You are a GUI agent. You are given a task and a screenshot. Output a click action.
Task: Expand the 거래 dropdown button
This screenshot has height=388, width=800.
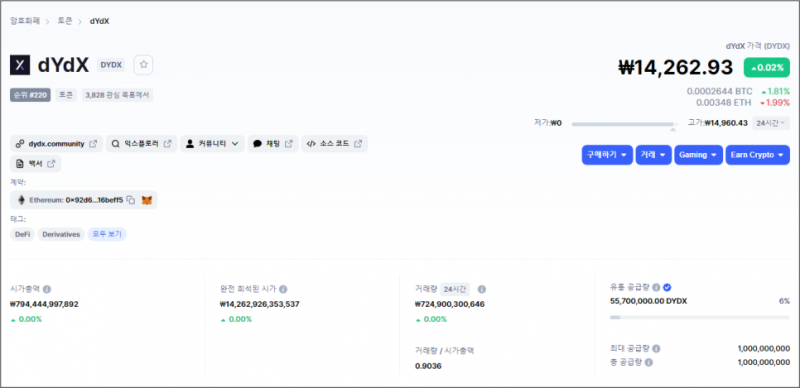click(654, 155)
